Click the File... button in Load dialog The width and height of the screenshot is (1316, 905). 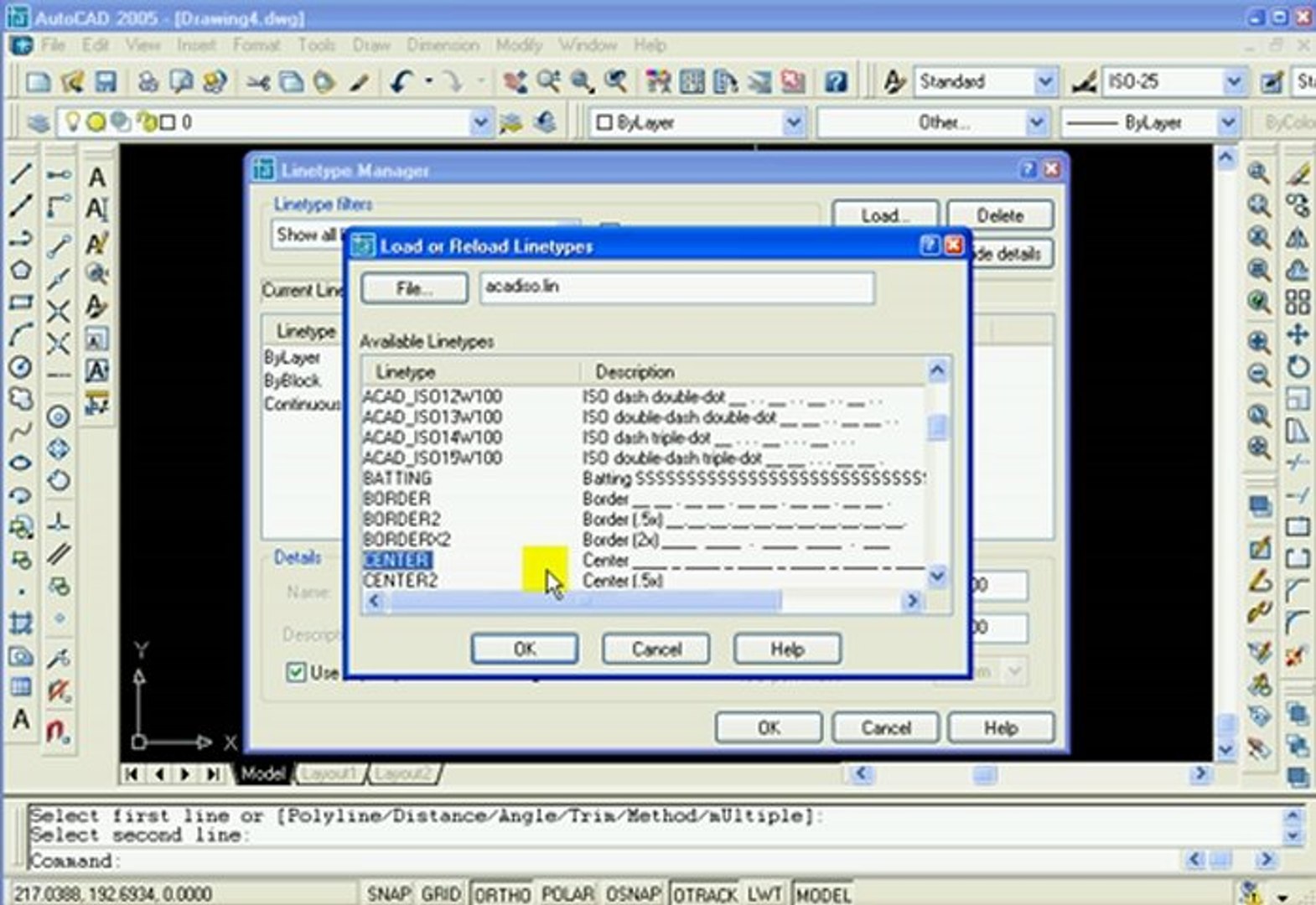click(x=414, y=288)
